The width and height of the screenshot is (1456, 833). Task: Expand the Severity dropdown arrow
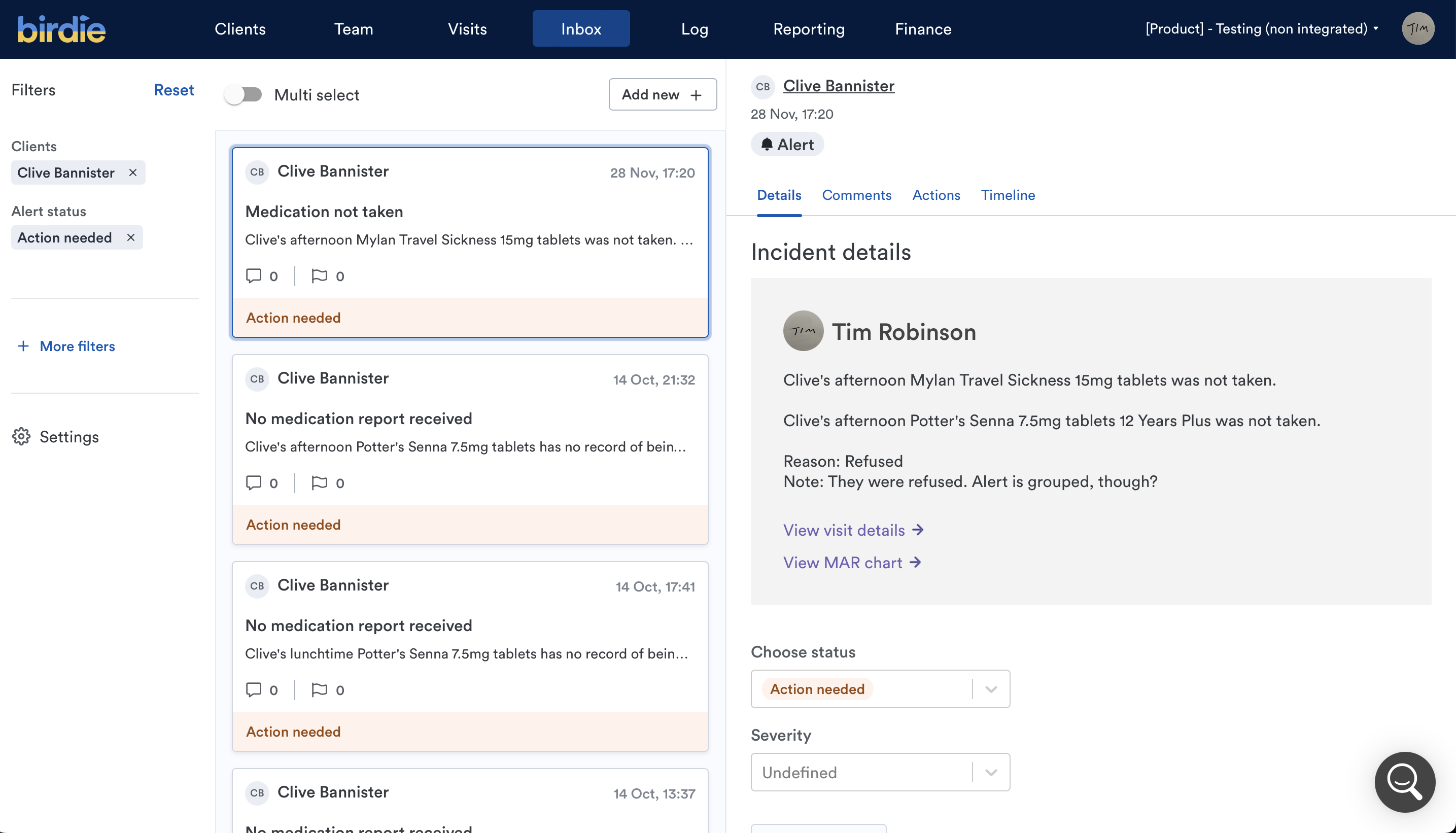(991, 772)
